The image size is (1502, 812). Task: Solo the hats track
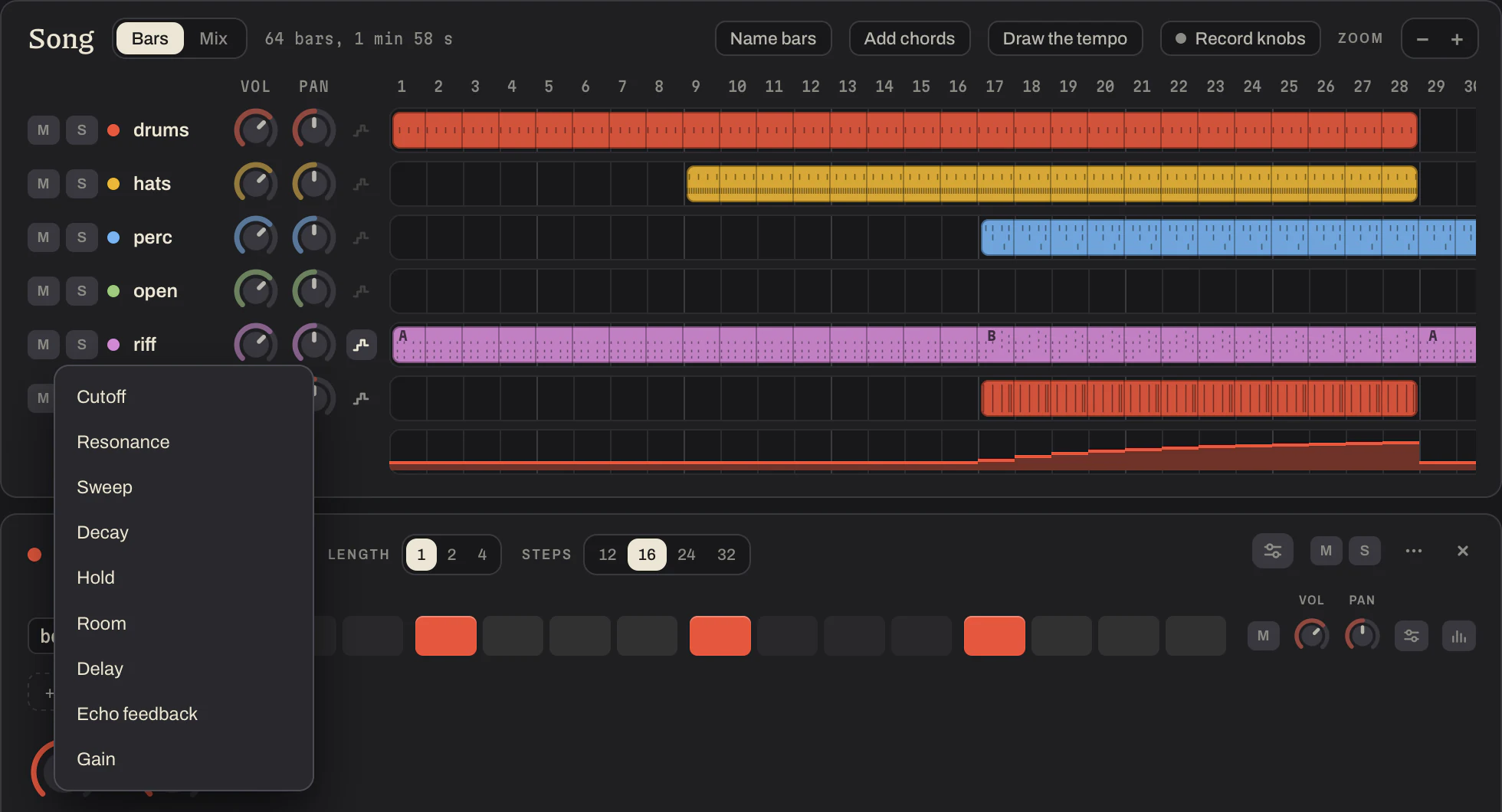(x=82, y=184)
